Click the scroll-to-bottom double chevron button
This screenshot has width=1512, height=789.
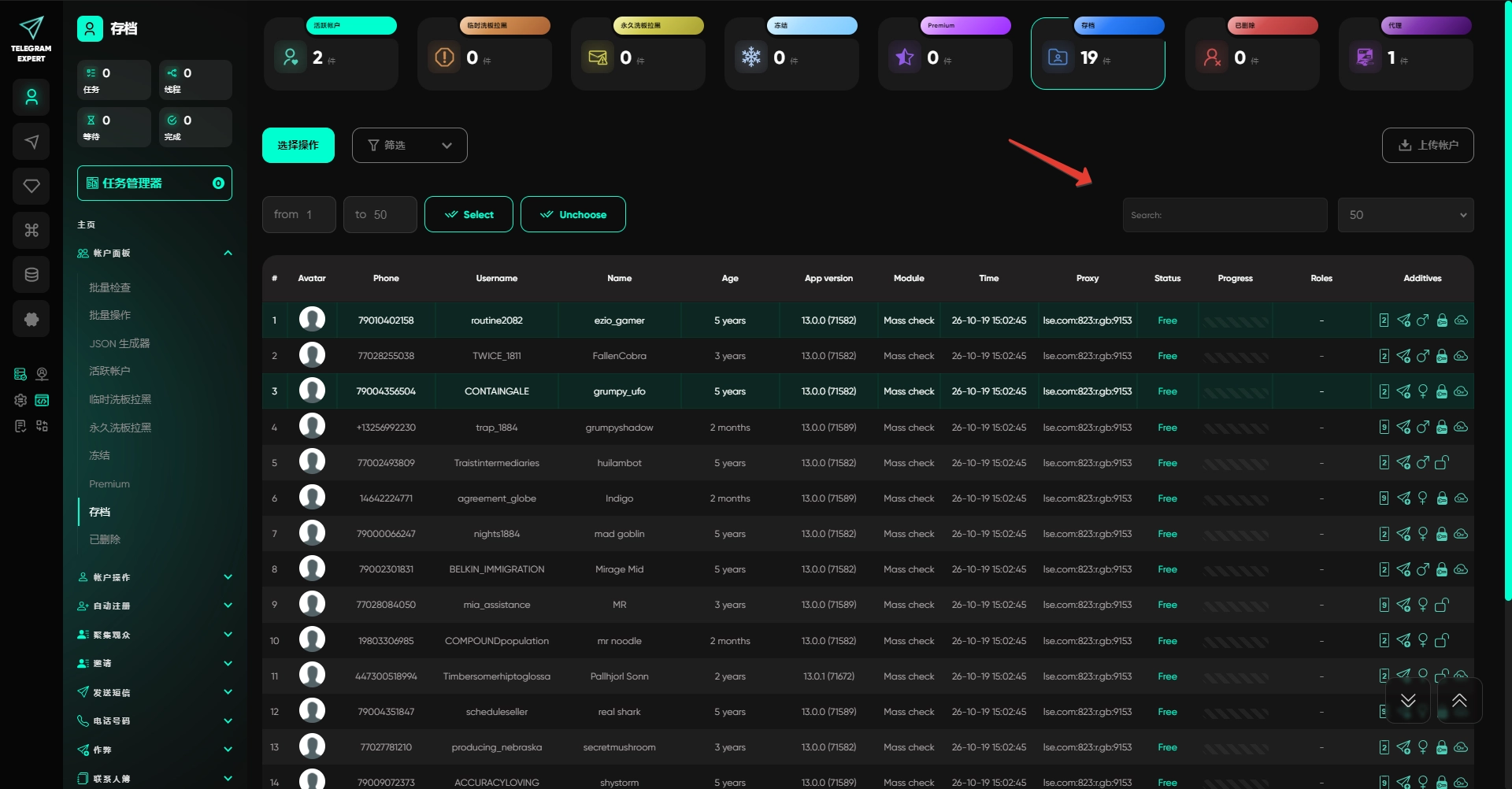(1408, 700)
